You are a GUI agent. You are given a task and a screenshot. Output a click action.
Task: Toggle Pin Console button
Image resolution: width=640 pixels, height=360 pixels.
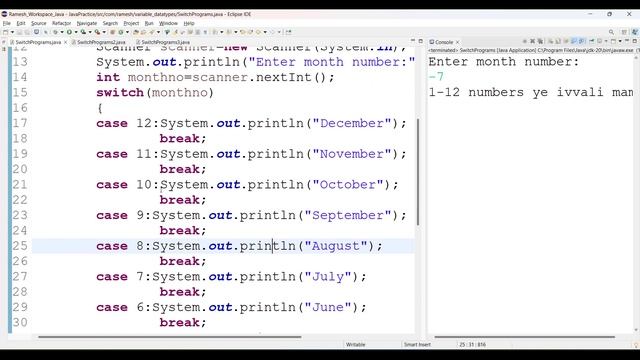(x=591, y=41)
